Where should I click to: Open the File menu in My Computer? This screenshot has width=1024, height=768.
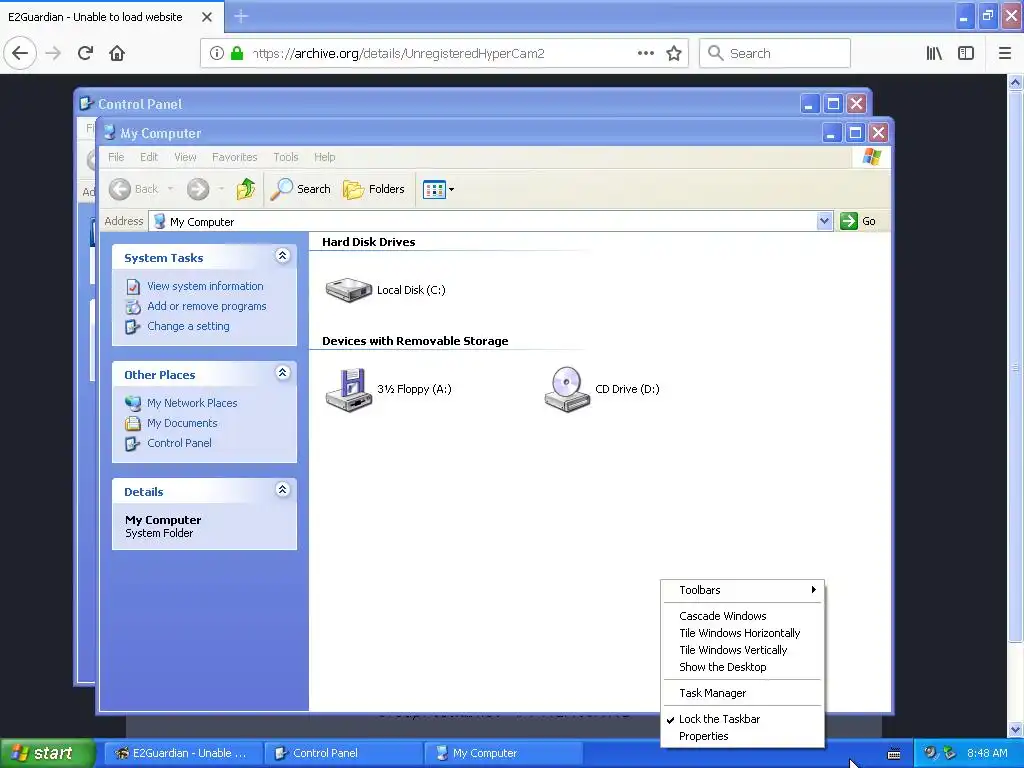click(x=116, y=157)
